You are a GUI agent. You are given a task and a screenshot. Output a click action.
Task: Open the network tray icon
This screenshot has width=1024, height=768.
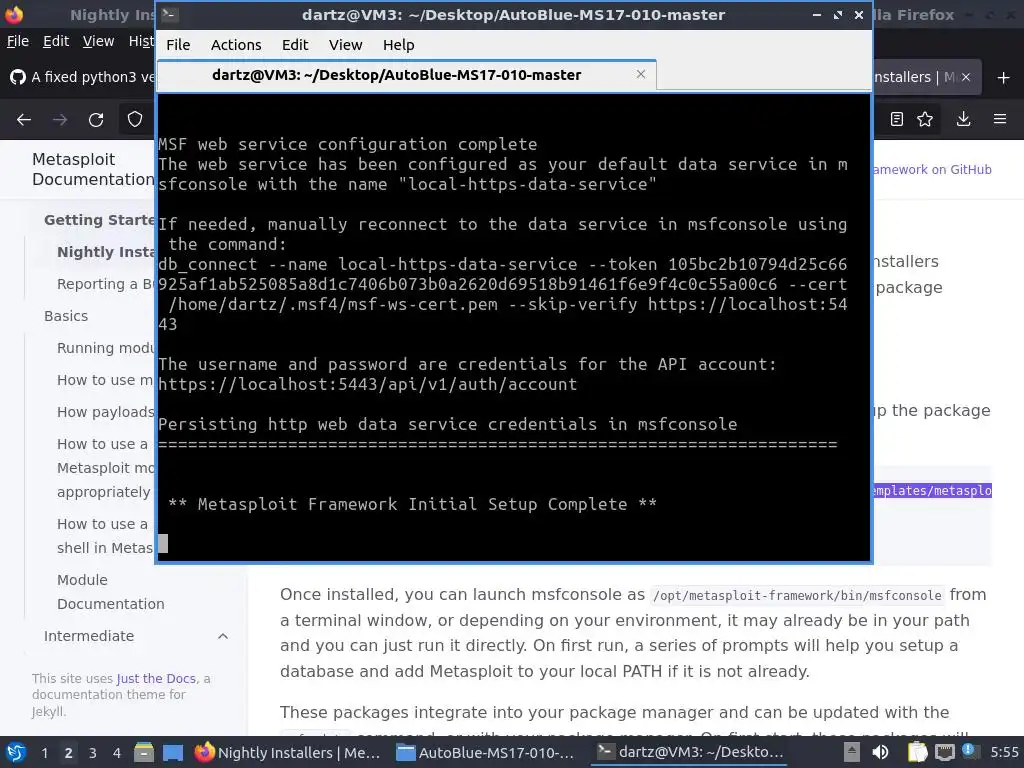coord(945,752)
